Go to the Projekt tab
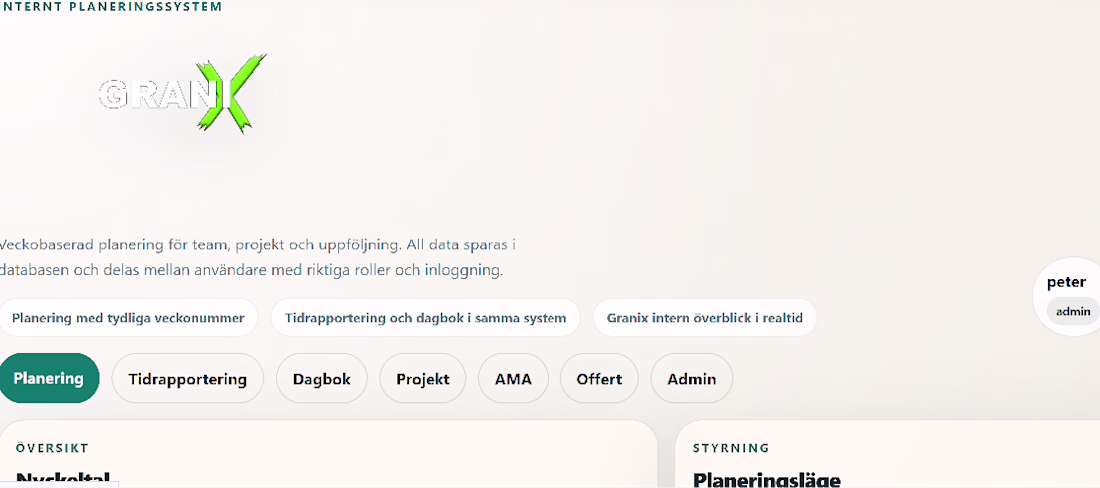This screenshot has height=488, width=1100. (x=422, y=379)
